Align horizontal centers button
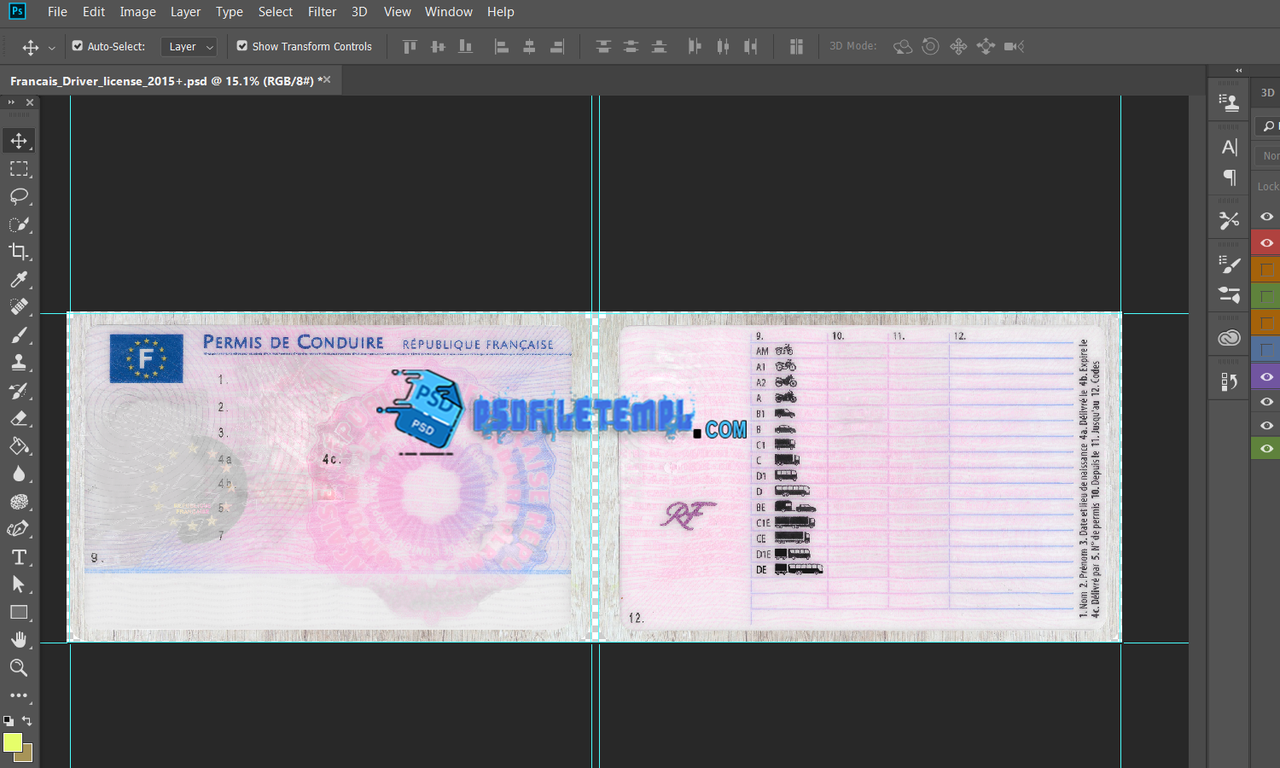 pyautogui.click(x=529, y=46)
